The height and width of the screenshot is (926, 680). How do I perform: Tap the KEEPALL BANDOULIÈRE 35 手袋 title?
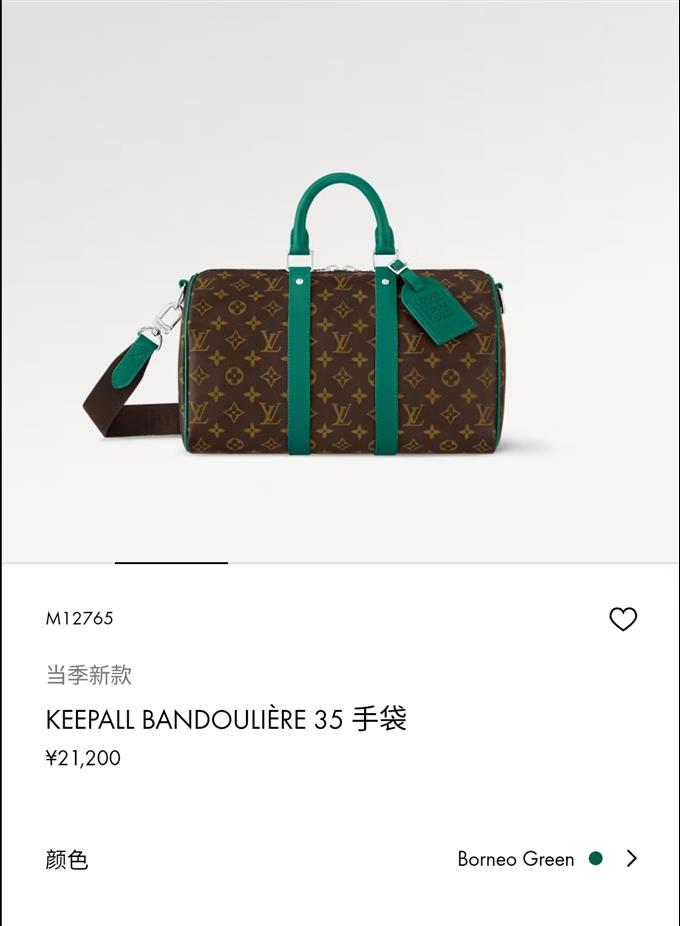[226, 719]
